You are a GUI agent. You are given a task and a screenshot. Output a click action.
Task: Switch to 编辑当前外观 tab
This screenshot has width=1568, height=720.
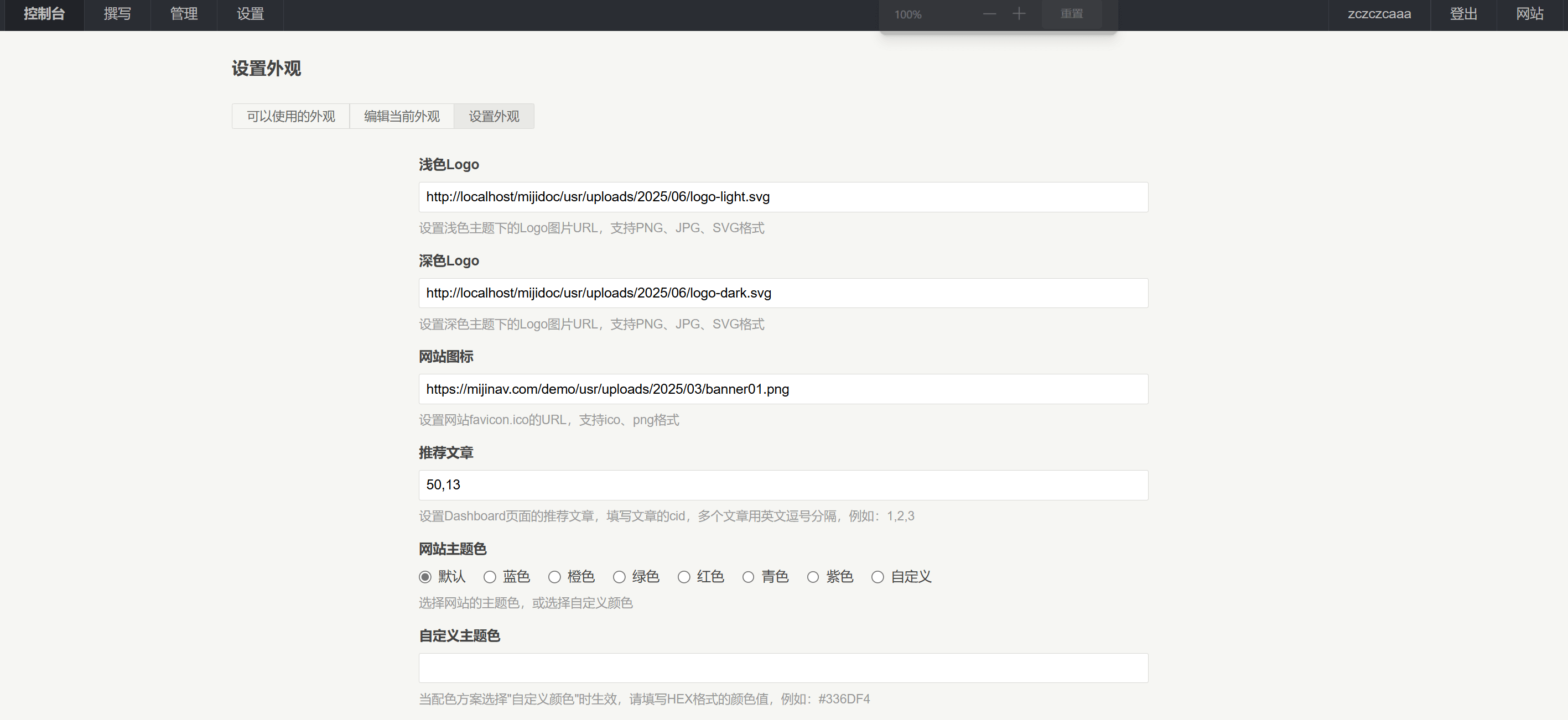coord(402,116)
